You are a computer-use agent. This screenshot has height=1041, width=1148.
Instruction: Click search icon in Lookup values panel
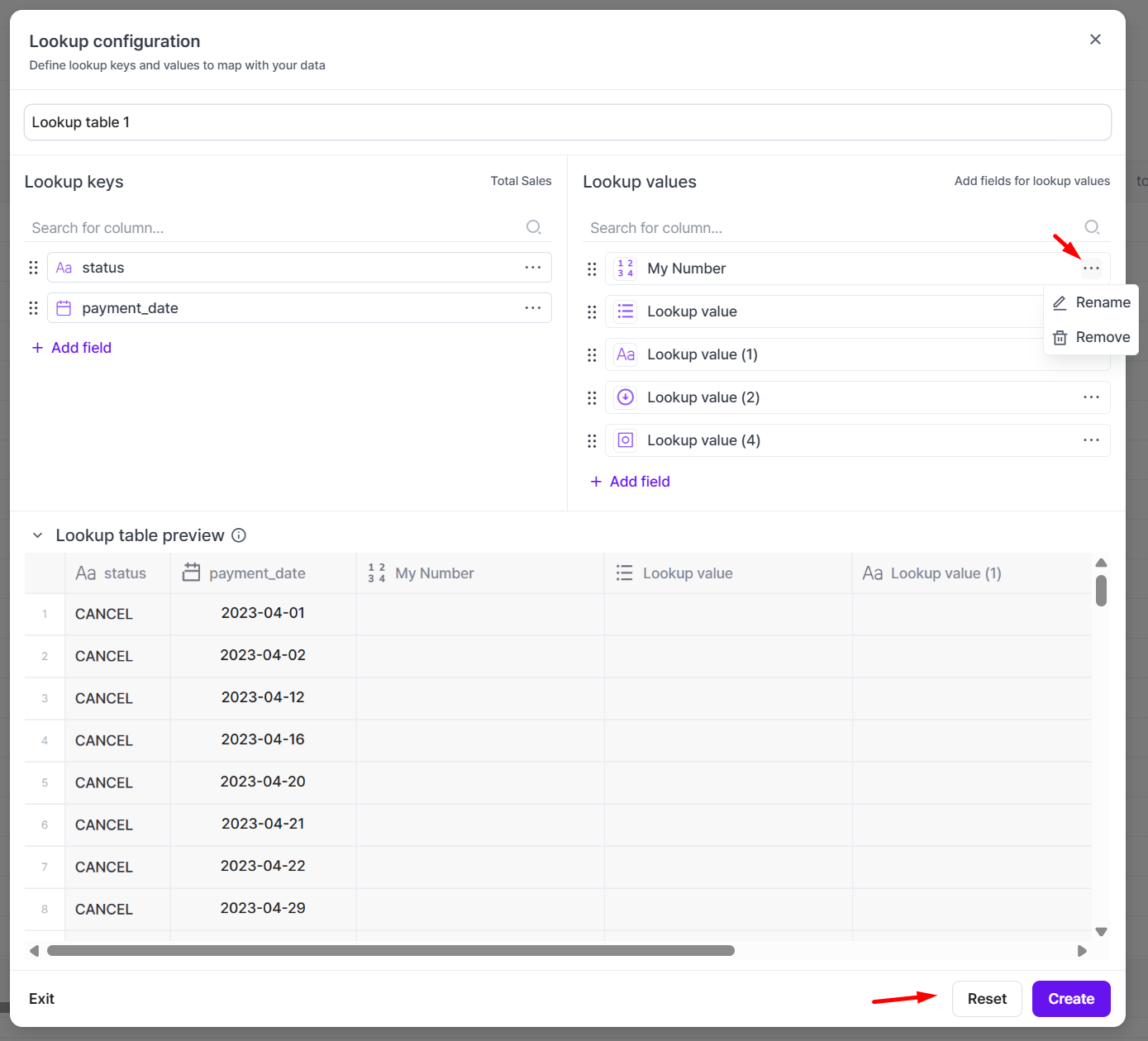click(x=1092, y=227)
